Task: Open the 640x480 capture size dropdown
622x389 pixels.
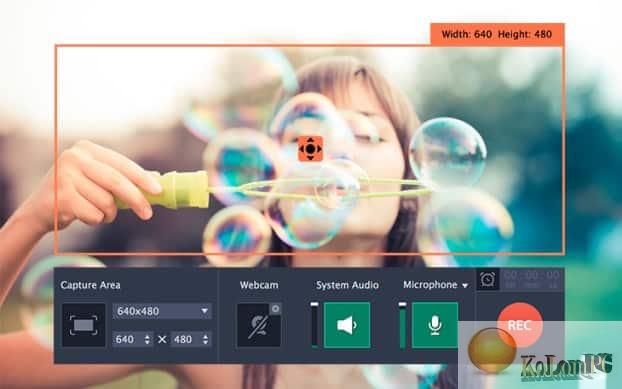Action: (162, 311)
